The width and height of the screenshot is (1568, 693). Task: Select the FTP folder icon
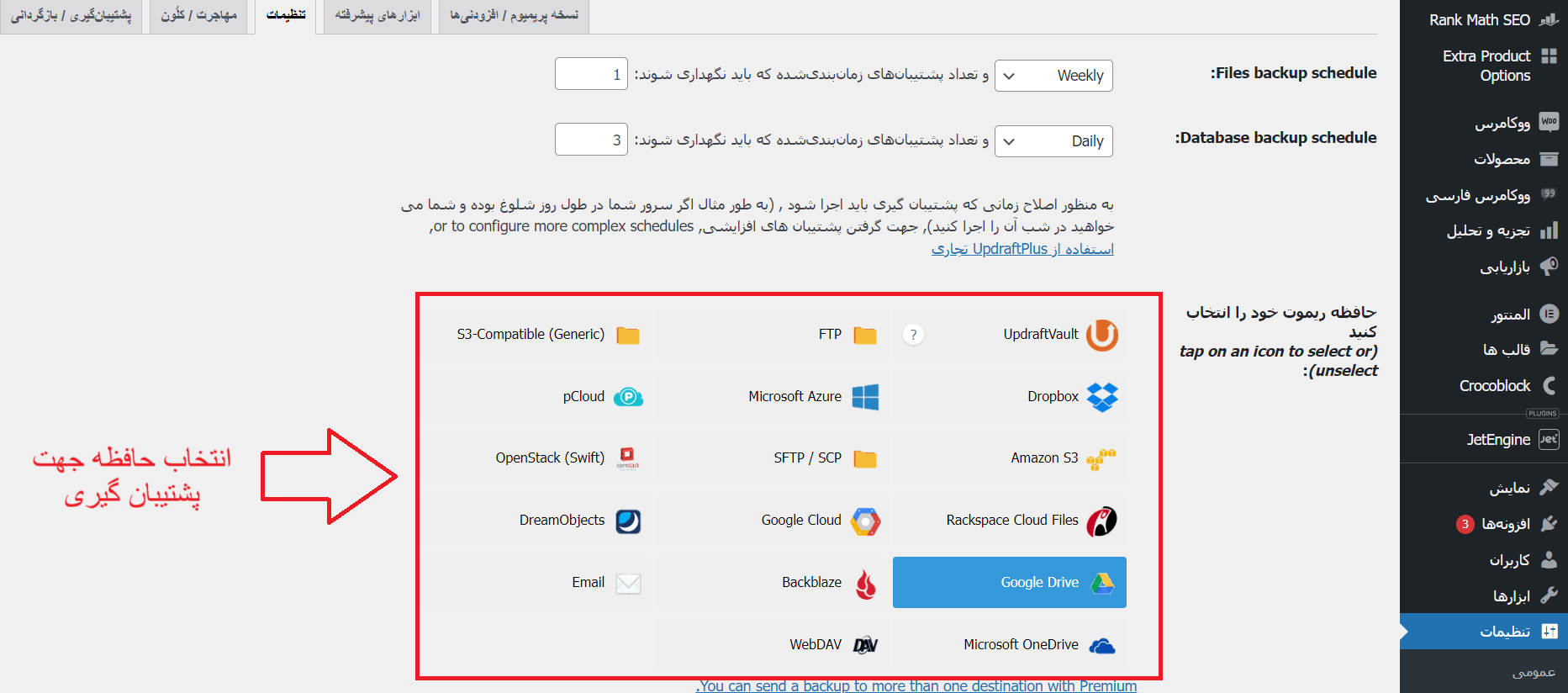click(x=865, y=335)
